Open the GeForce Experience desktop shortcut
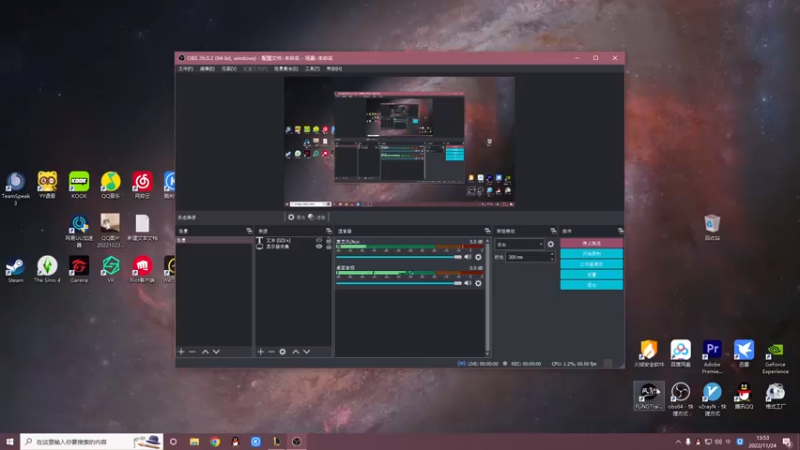This screenshot has height=450, width=800. click(x=776, y=356)
